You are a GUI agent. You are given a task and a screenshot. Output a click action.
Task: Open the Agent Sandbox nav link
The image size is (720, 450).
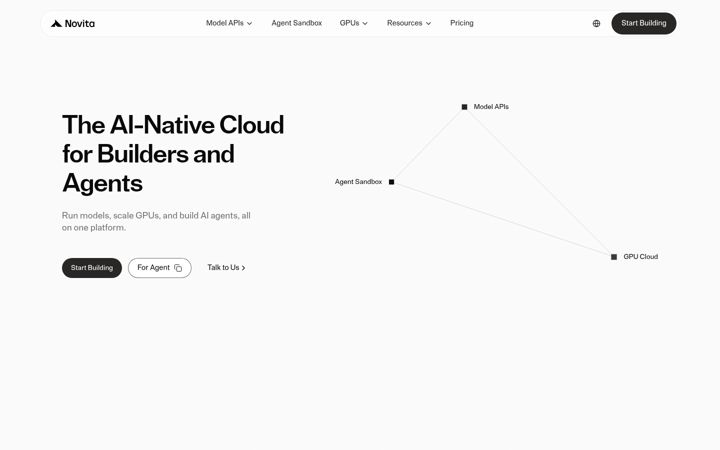(297, 23)
